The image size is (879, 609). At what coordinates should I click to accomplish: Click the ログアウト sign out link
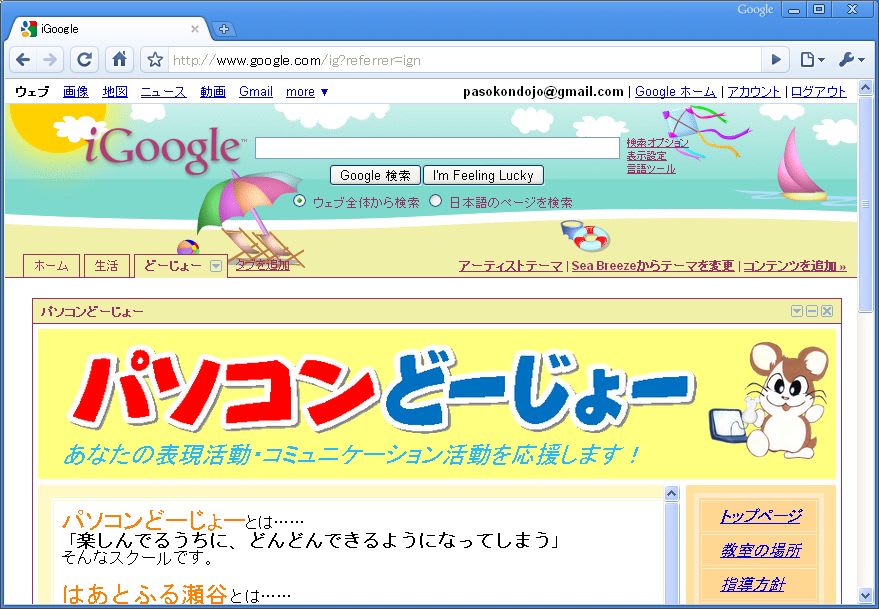(x=818, y=91)
